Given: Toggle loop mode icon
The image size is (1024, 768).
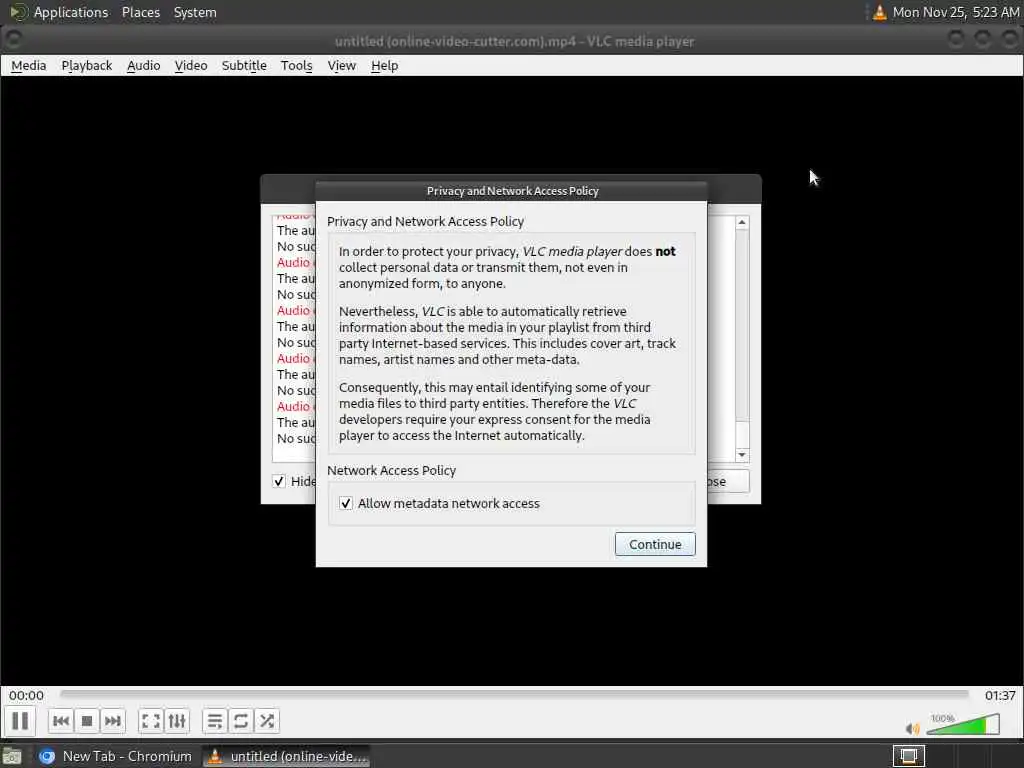Looking at the screenshot, I should pos(240,721).
